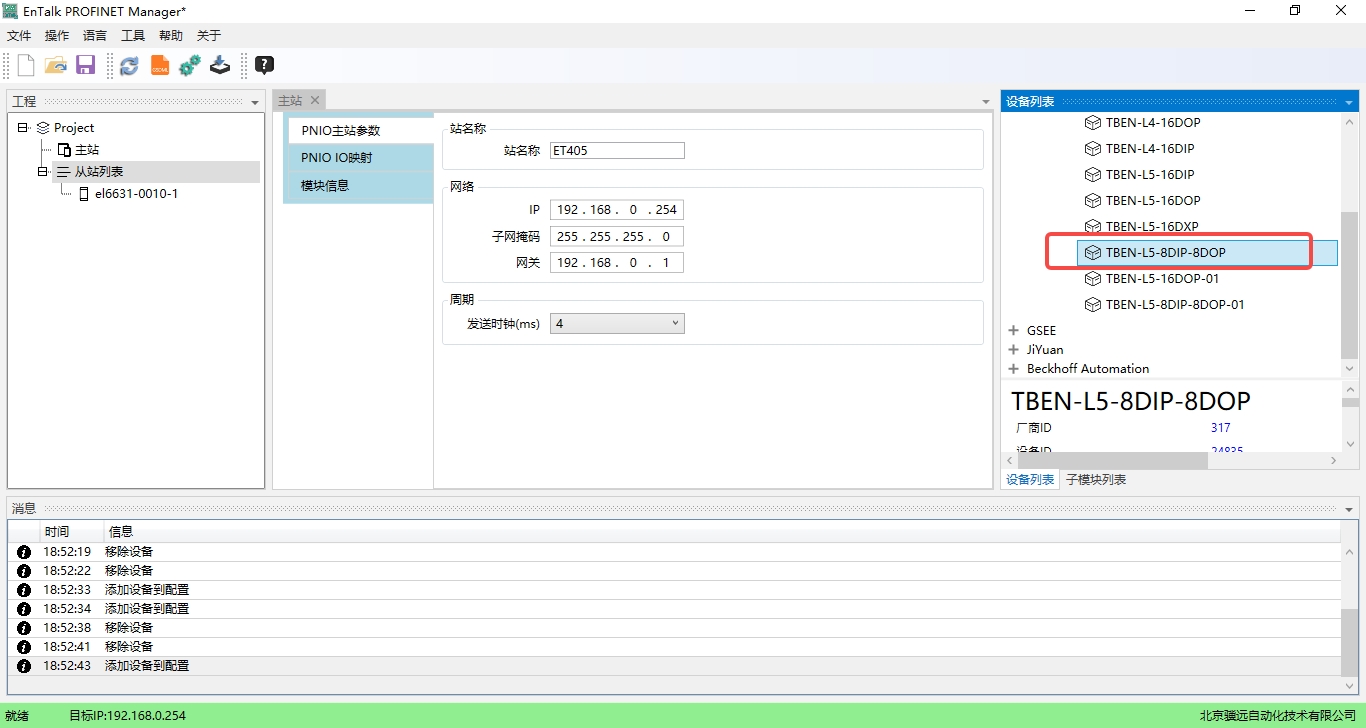Viewport: 1366px width, 728px height.
Task: Select el6631-0010-1 slave device in tree
Action: pos(136,194)
